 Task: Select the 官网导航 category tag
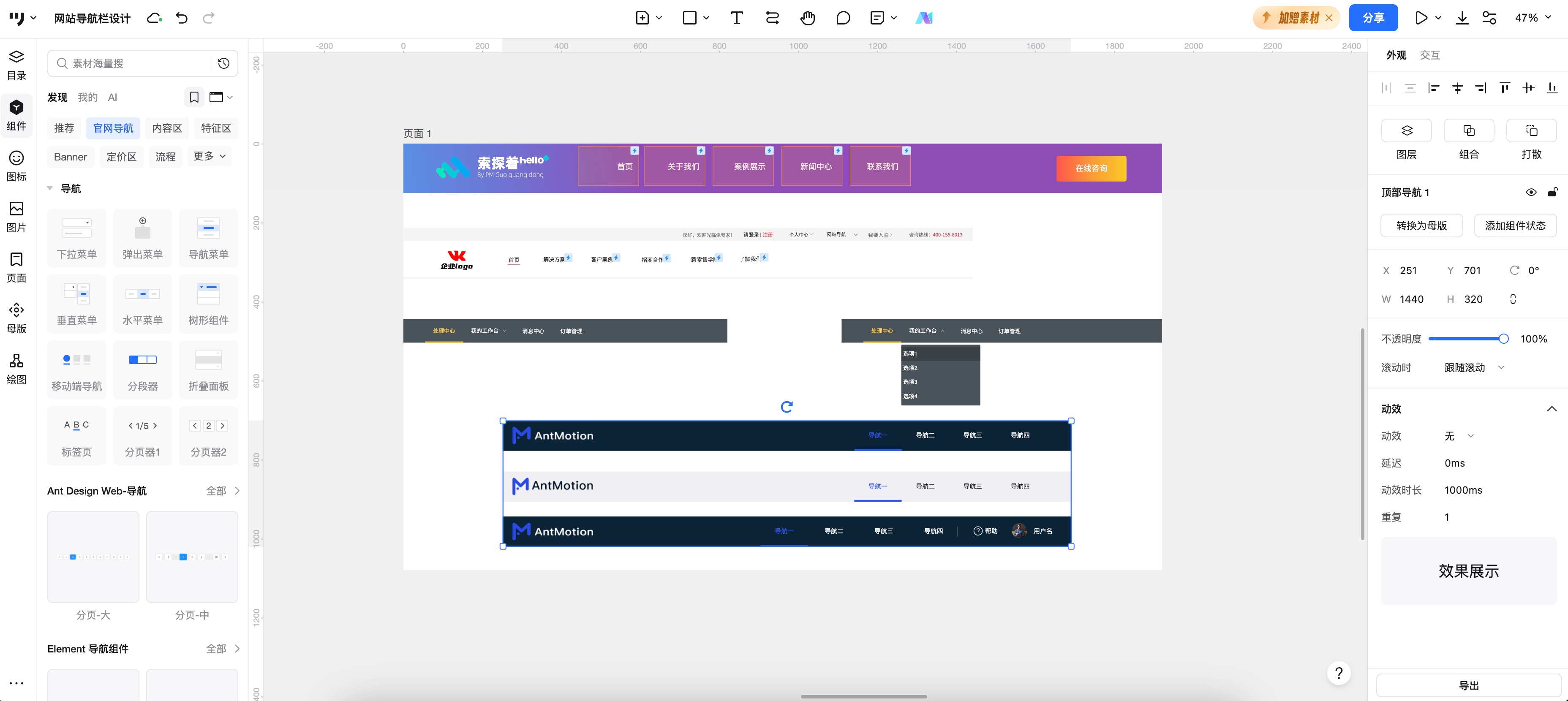[x=113, y=128]
